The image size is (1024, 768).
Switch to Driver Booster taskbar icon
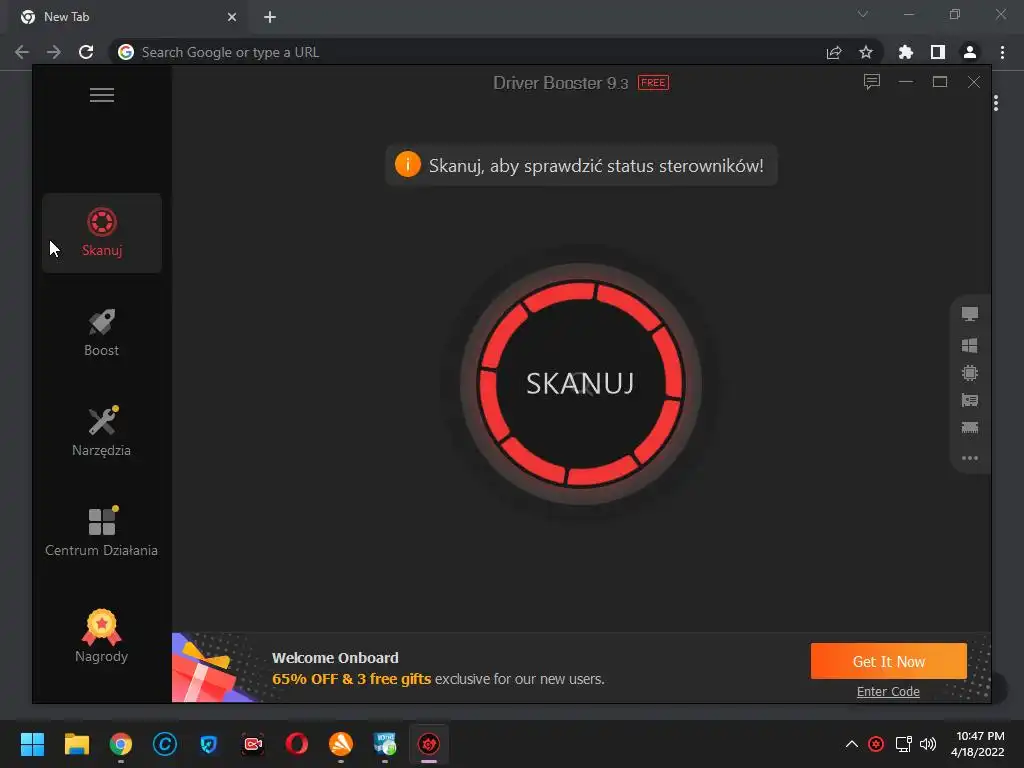pyautogui.click(x=429, y=744)
